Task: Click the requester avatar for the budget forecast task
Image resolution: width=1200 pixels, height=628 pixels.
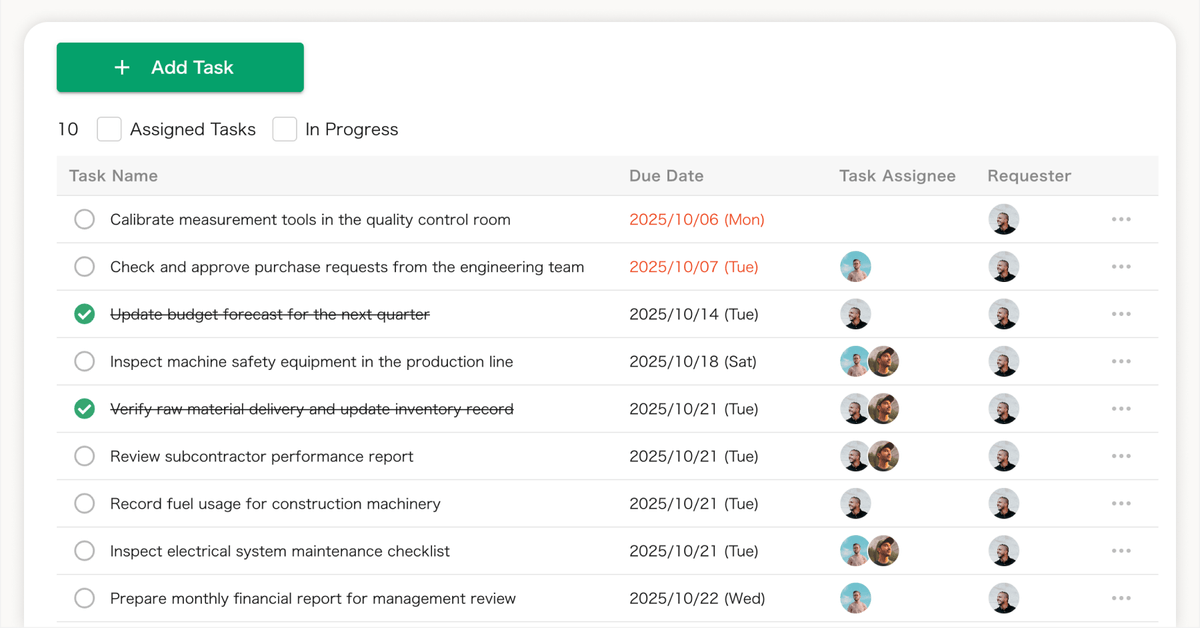Action: (x=1003, y=314)
